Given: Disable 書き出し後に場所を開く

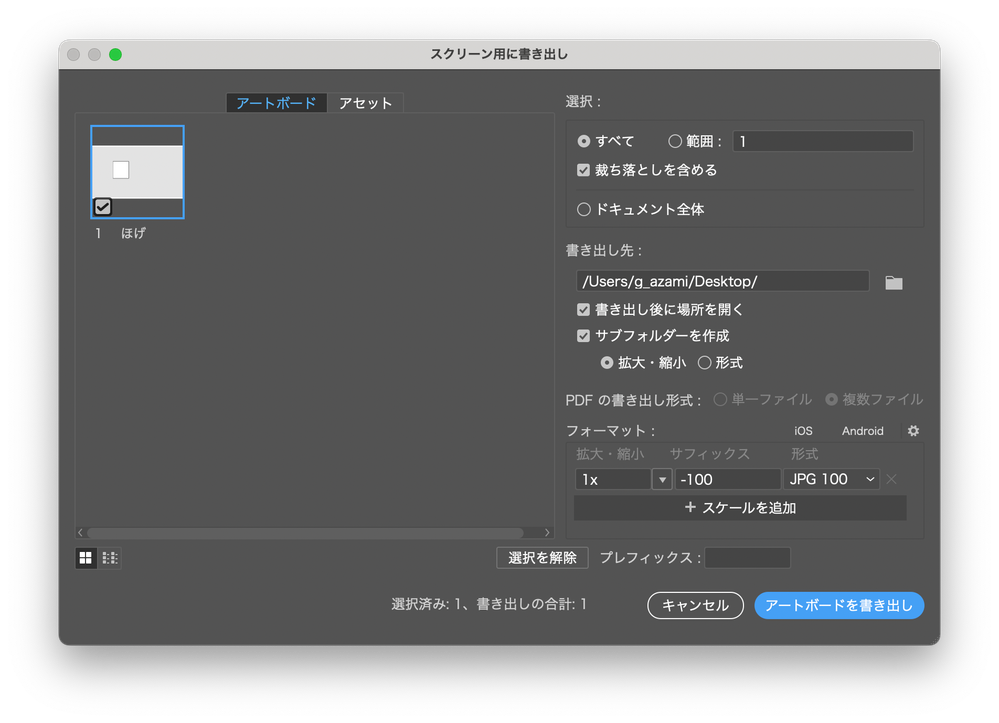Looking at the screenshot, I should point(583,309).
